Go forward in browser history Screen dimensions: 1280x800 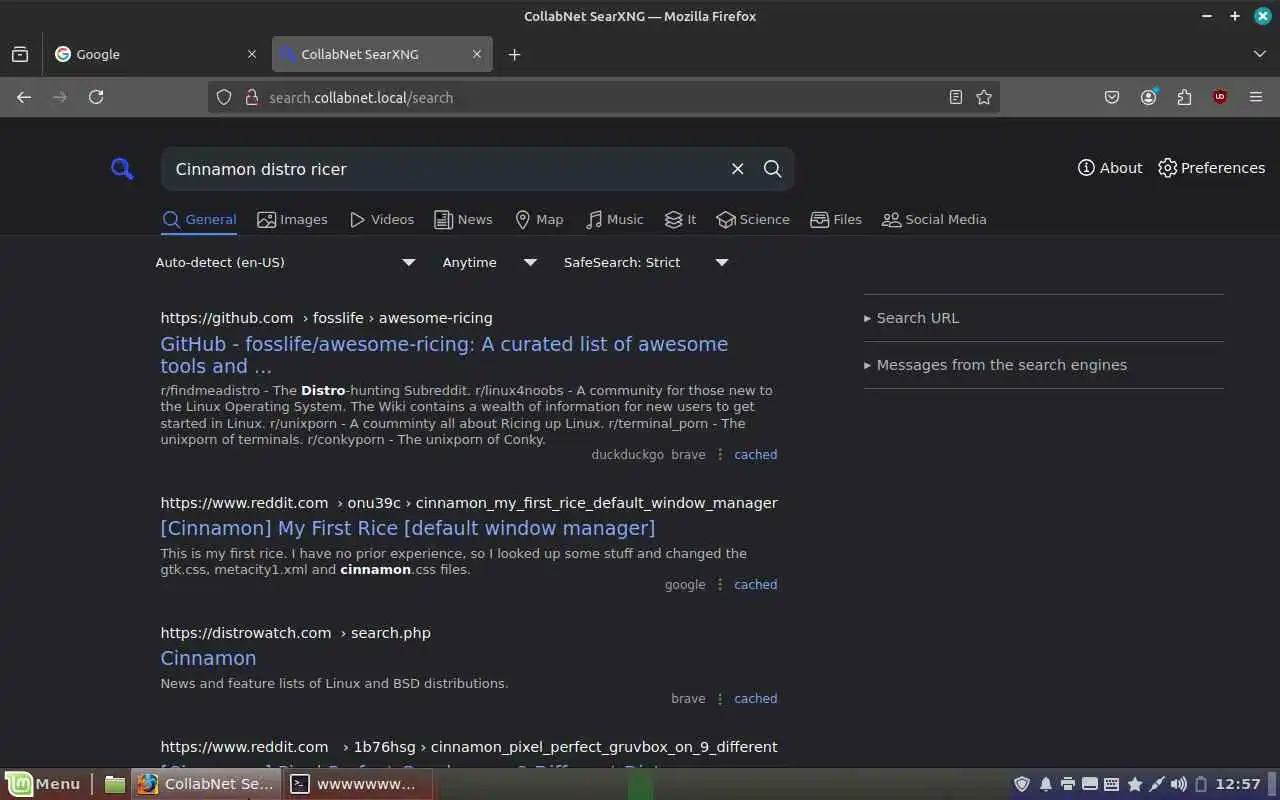pyautogui.click(x=60, y=97)
